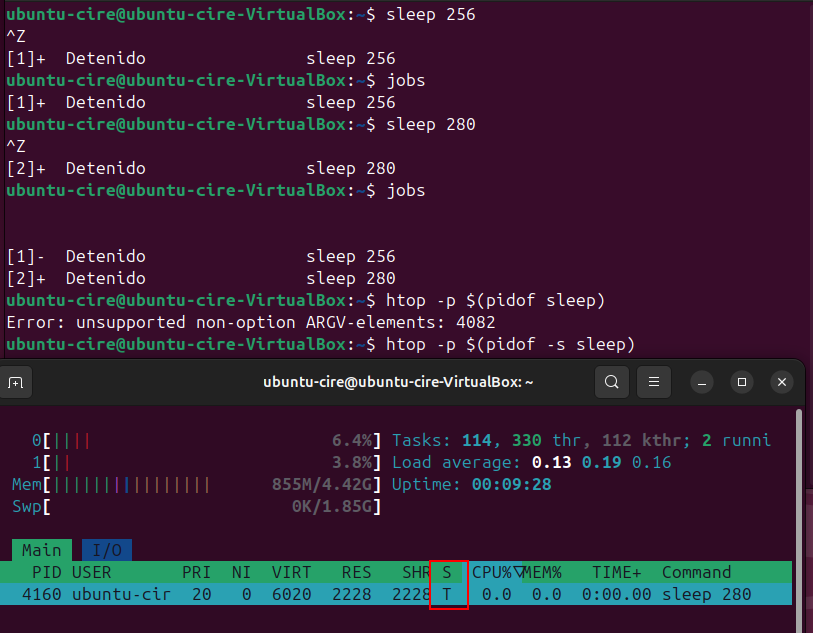Open the terminal hamburger menu
This screenshot has height=633, width=813.
click(653, 382)
